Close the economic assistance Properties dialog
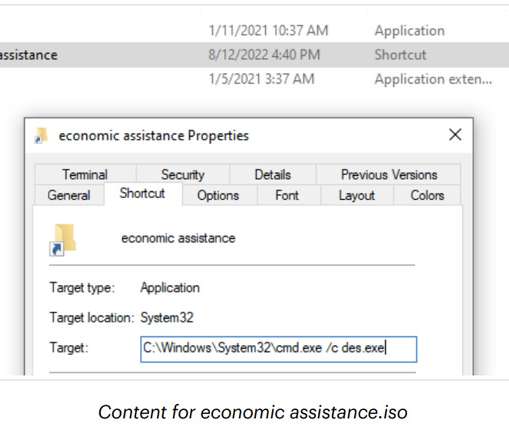The width and height of the screenshot is (509, 425). coord(455,135)
